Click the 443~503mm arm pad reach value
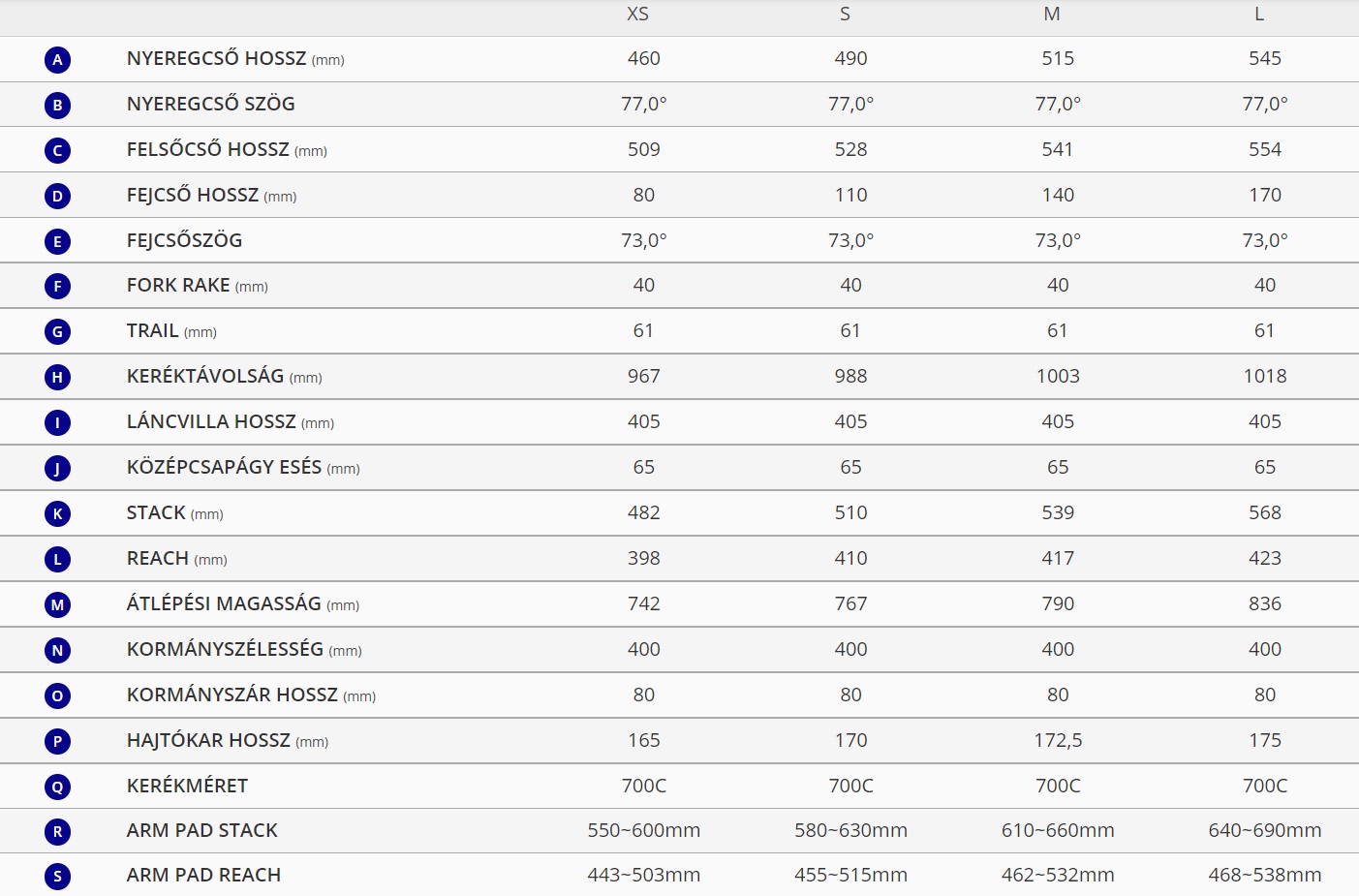 [x=644, y=875]
